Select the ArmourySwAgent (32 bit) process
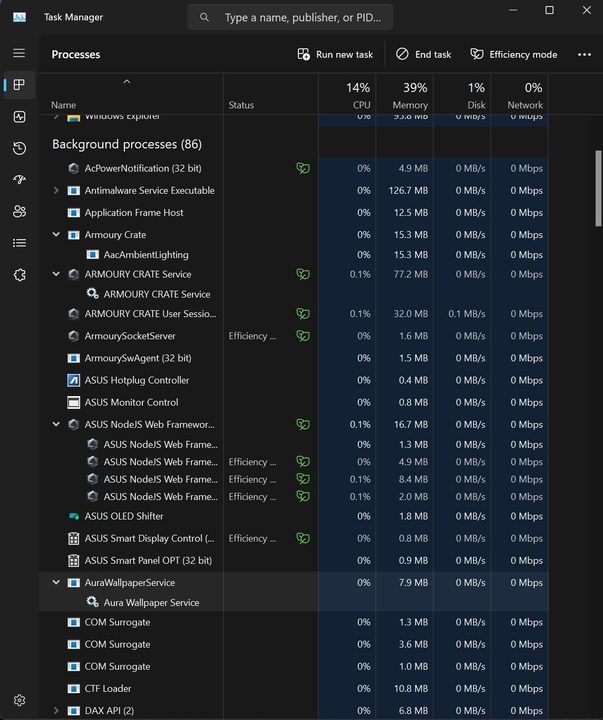Viewport: 603px width, 720px height. tap(293, 358)
